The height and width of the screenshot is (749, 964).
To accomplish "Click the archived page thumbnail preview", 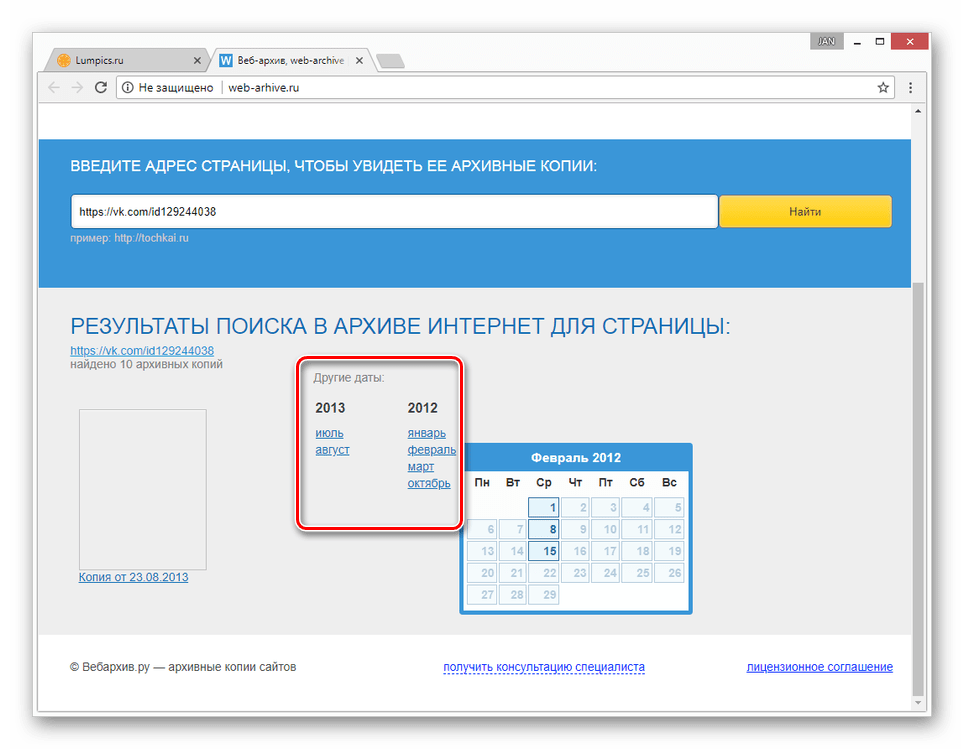I will click(x=142, y=489).
